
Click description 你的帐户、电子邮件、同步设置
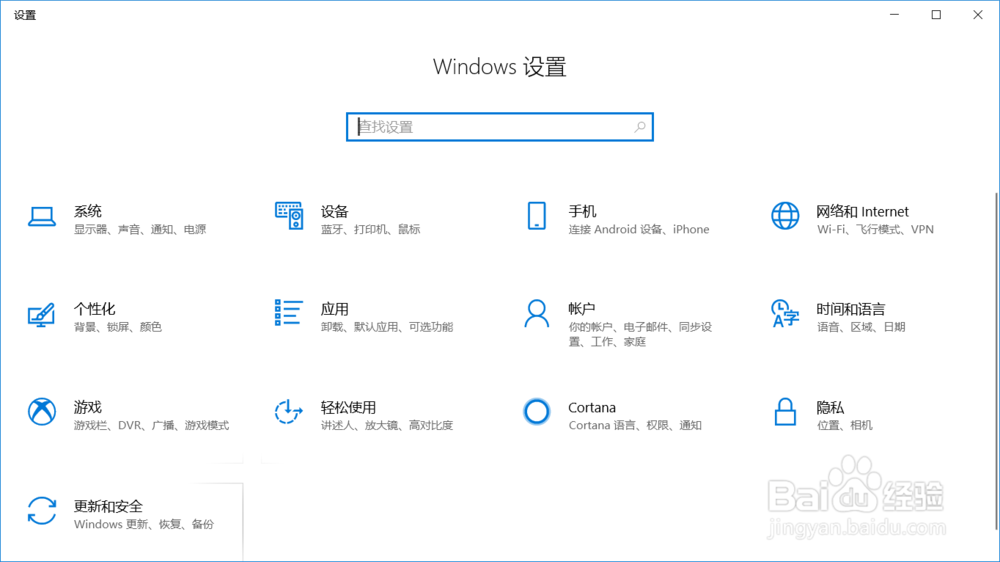(x=640, y=334)
